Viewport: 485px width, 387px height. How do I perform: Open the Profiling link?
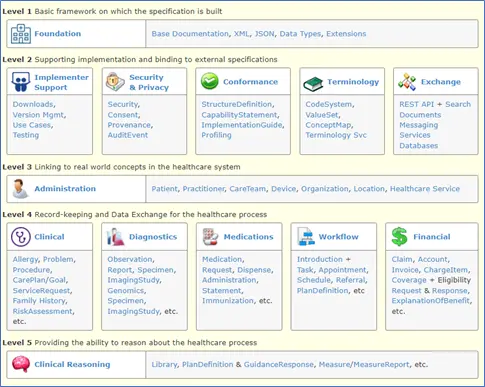[216, 135]
